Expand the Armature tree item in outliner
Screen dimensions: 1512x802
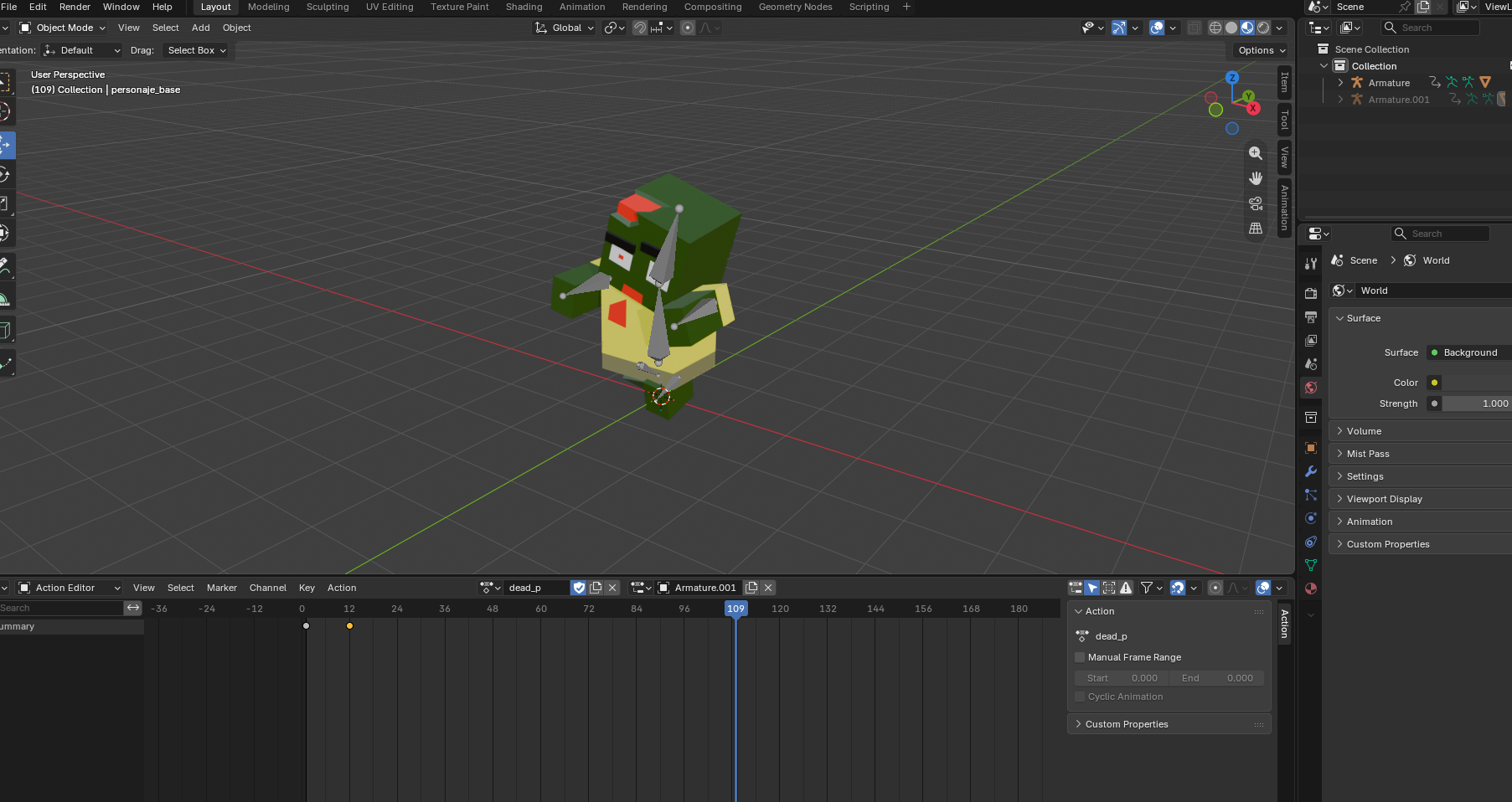coord(1340,83)
